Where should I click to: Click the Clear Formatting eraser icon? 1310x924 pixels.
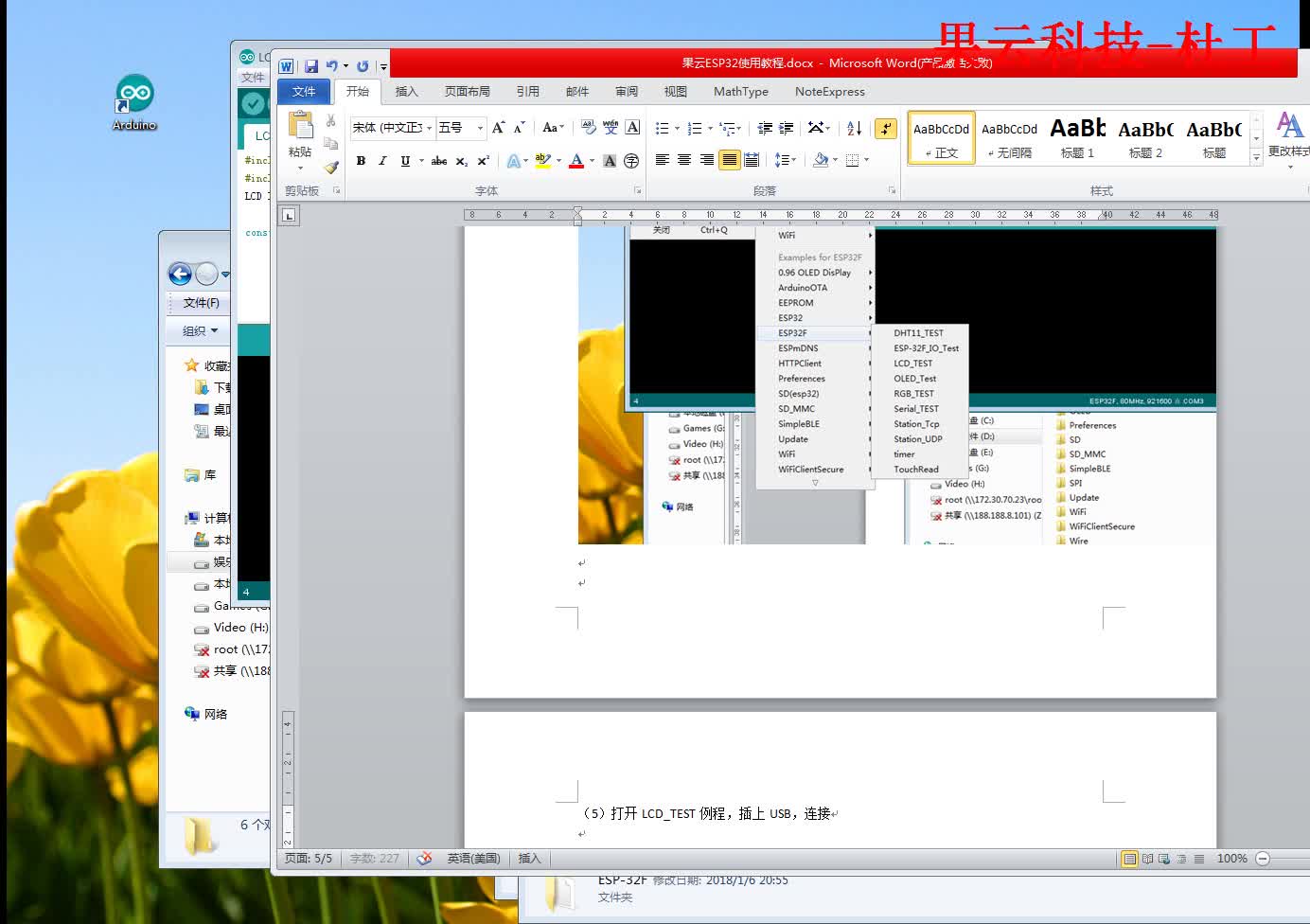[588, 127]
